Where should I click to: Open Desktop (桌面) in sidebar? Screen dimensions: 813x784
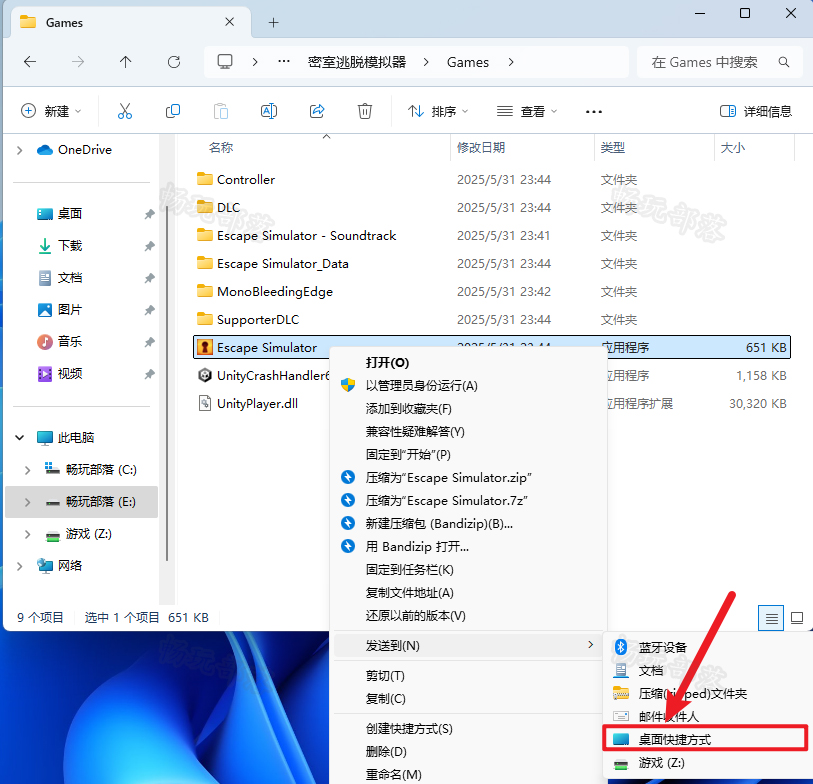70,214
